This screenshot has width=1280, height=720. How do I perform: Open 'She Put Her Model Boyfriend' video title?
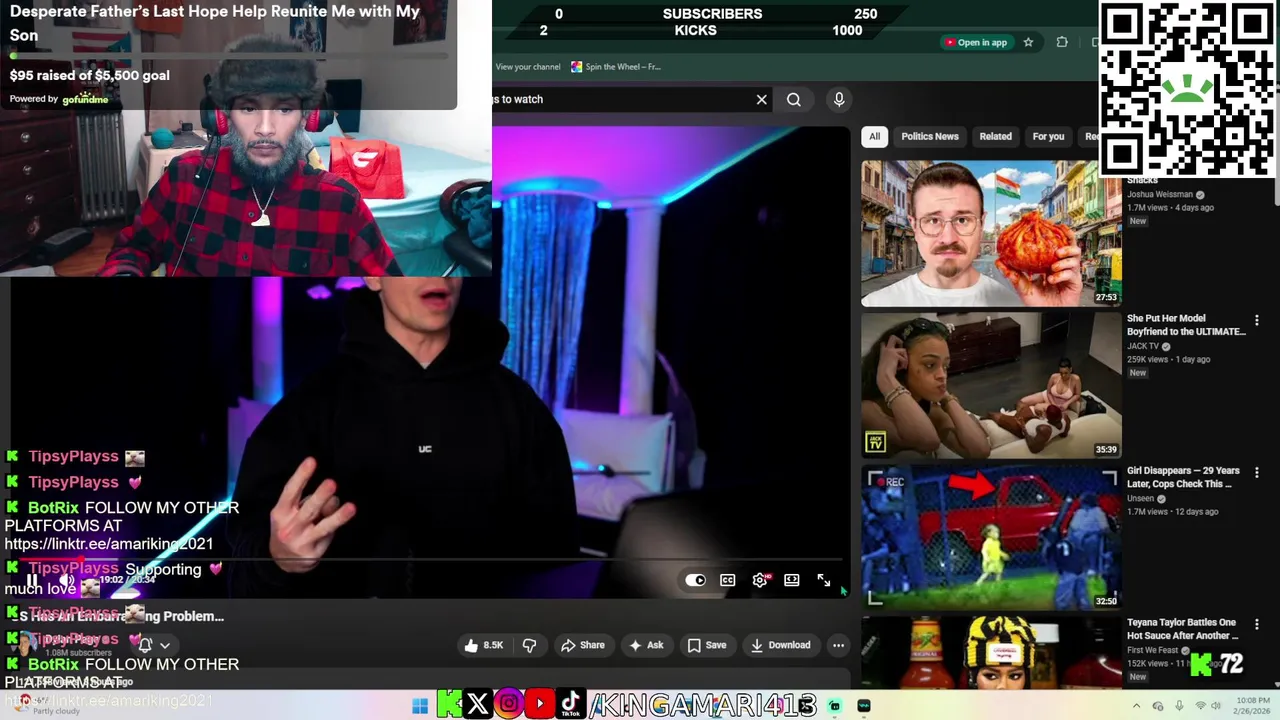click(x=1186, y=325)
